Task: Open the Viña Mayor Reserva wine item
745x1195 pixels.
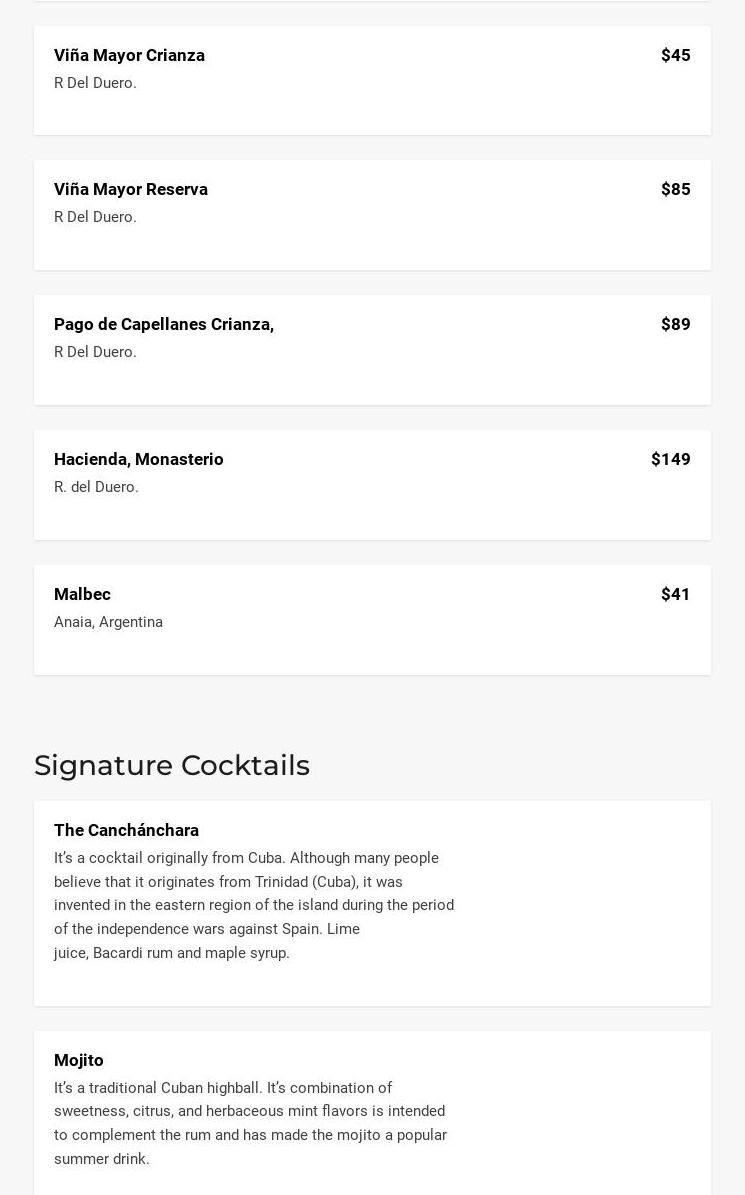Action: (131, 190)
